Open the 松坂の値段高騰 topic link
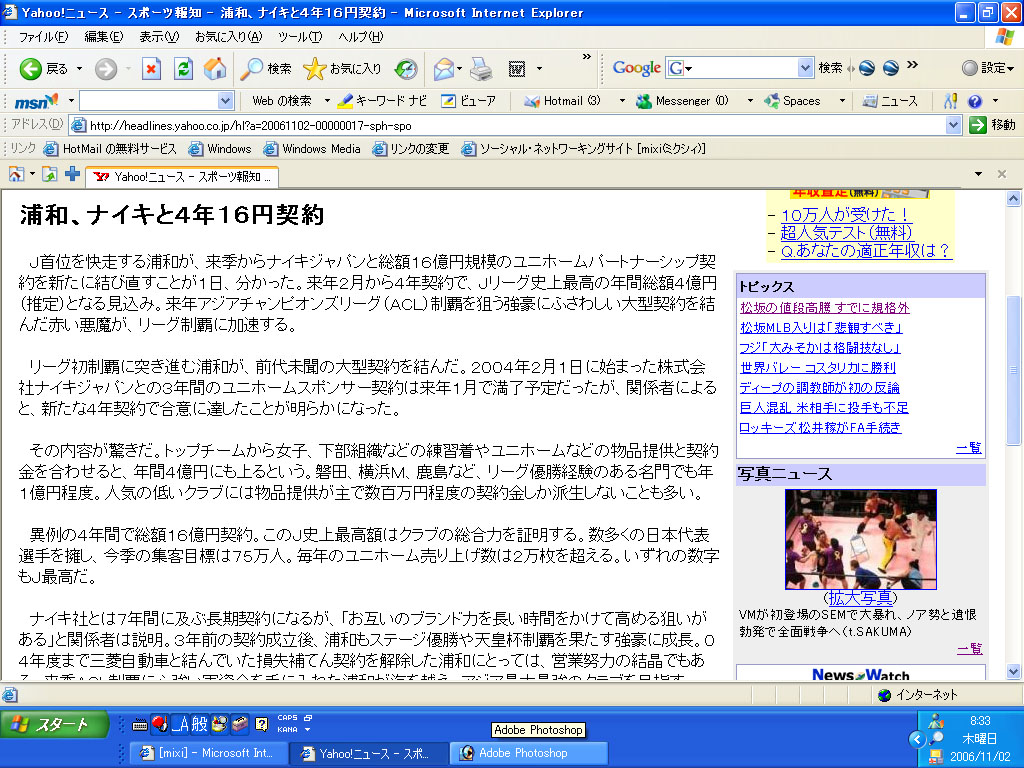The height and width of the screenshot is (768, 1024). (824, 308)
